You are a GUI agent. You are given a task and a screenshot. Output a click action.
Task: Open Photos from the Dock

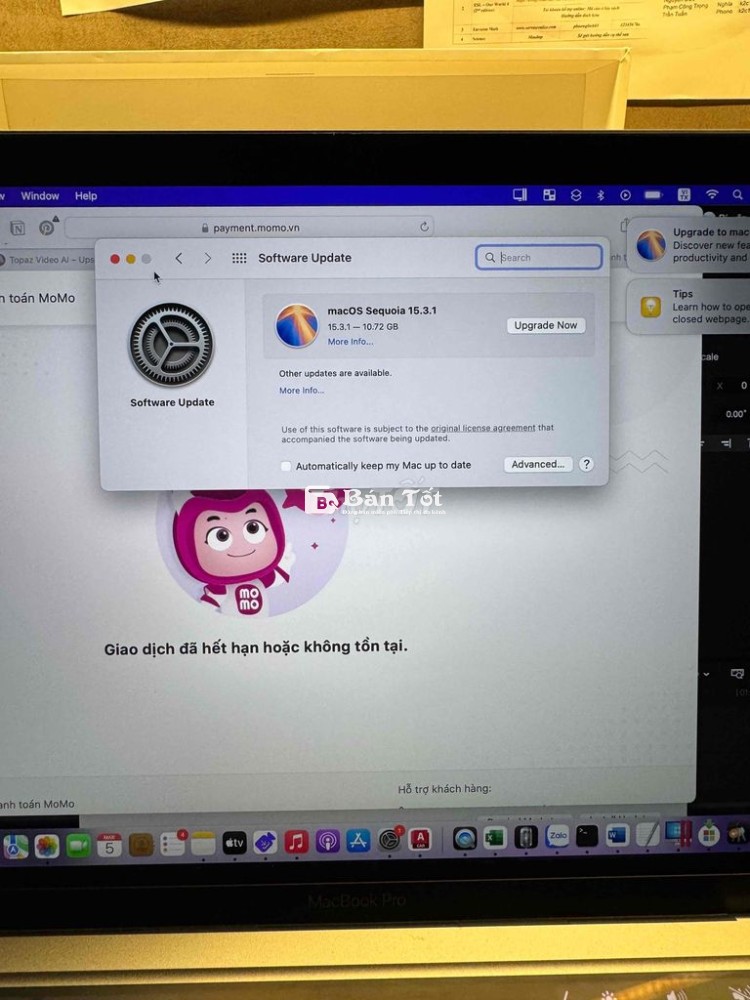pyautogui.click(x=47, y=846)
